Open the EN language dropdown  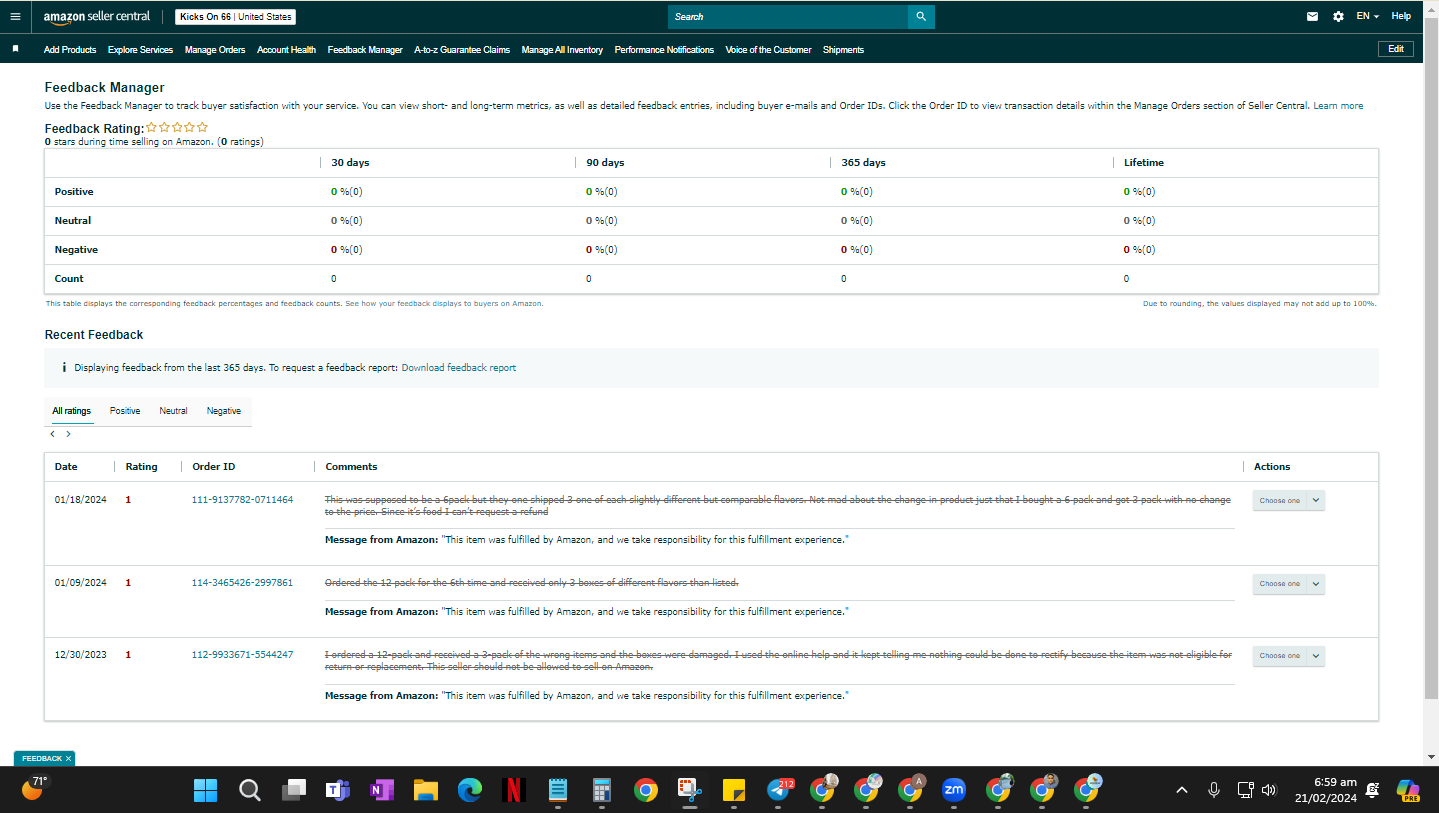[1368, 17]
